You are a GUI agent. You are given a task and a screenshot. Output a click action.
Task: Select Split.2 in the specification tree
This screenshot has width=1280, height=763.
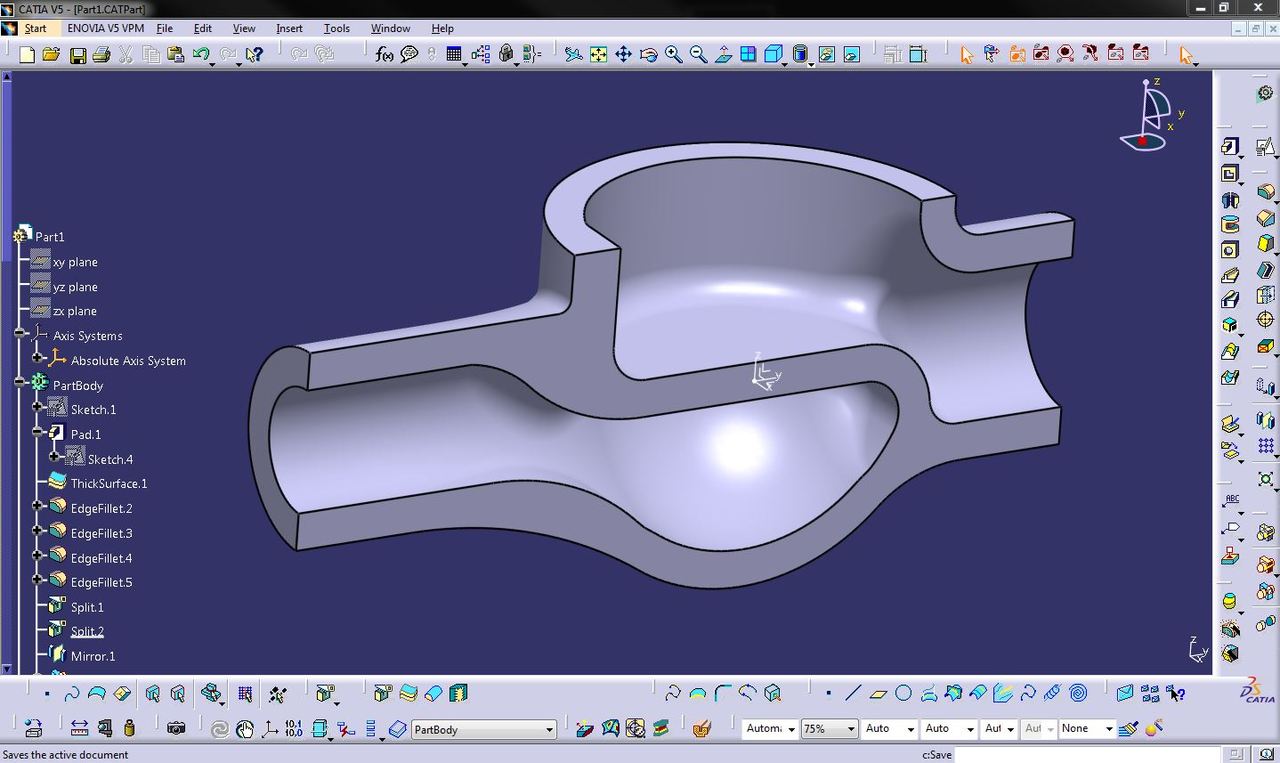(x=87, y=632)
